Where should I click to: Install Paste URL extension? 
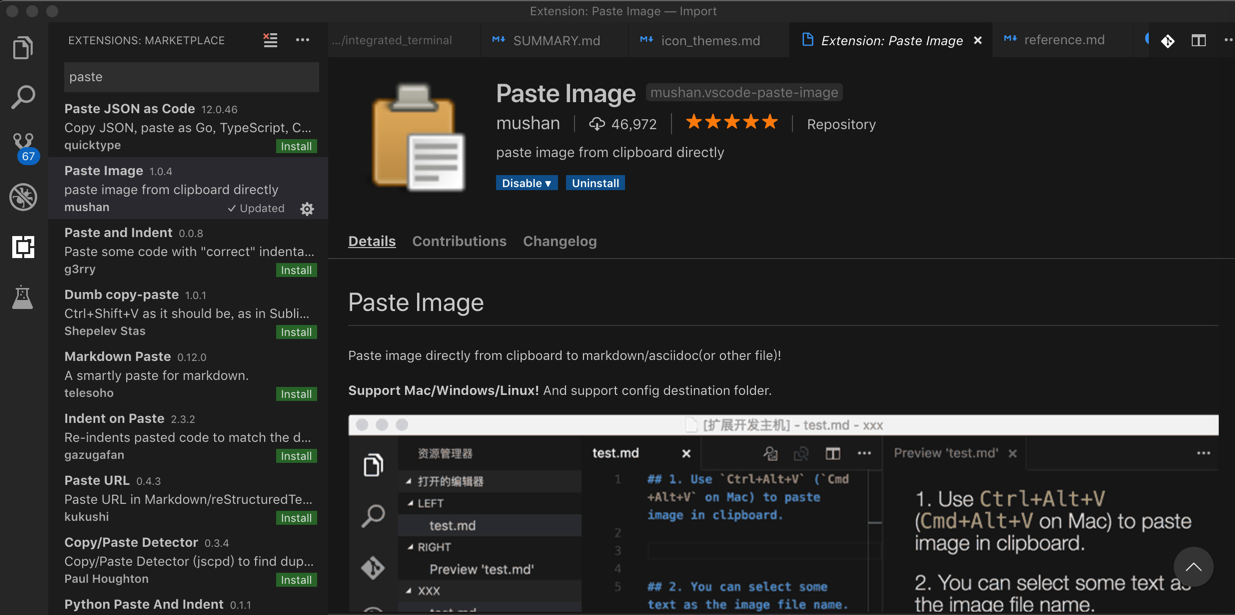coord(296,518)
